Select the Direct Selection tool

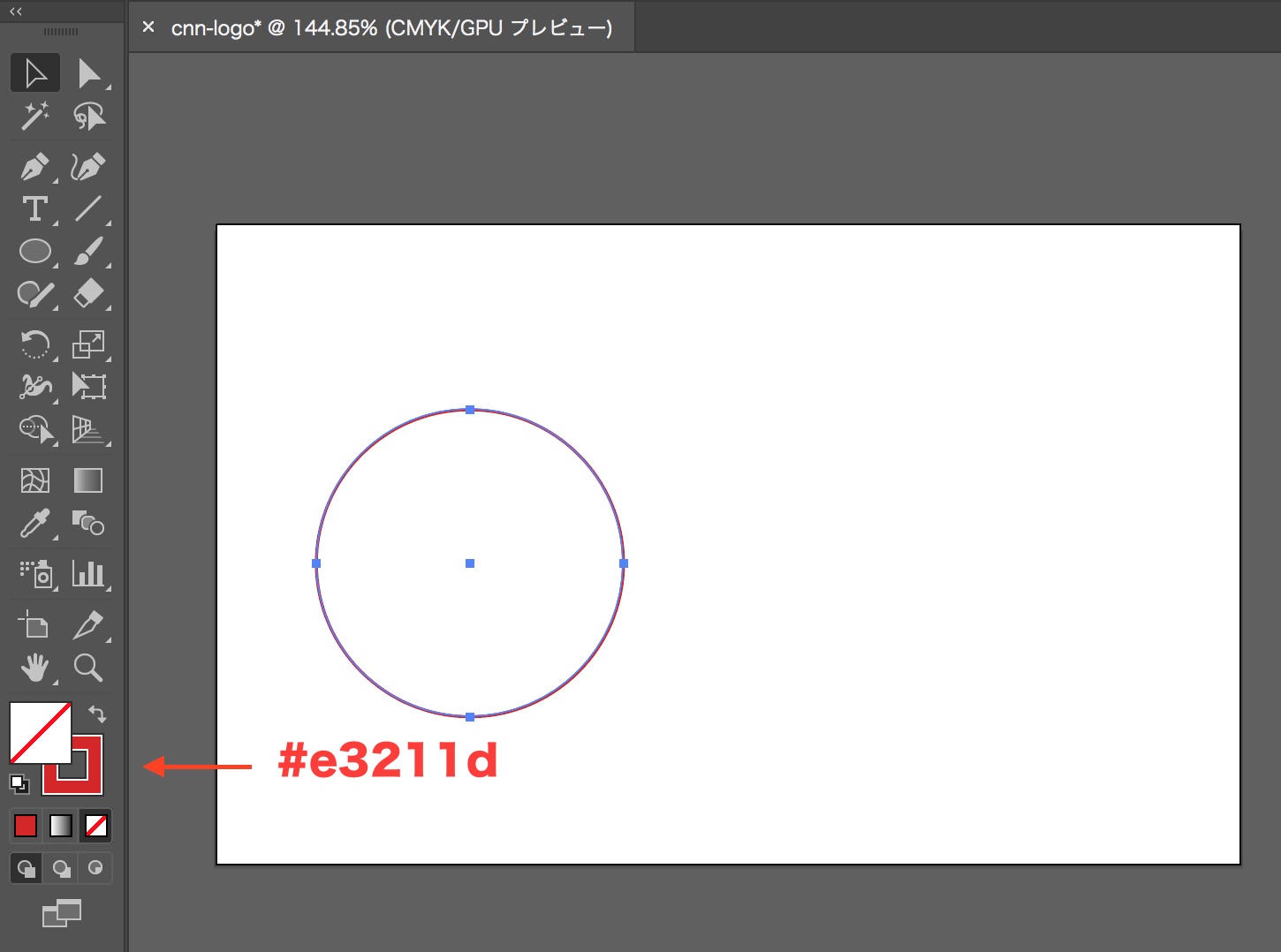[x=88, y=73]
